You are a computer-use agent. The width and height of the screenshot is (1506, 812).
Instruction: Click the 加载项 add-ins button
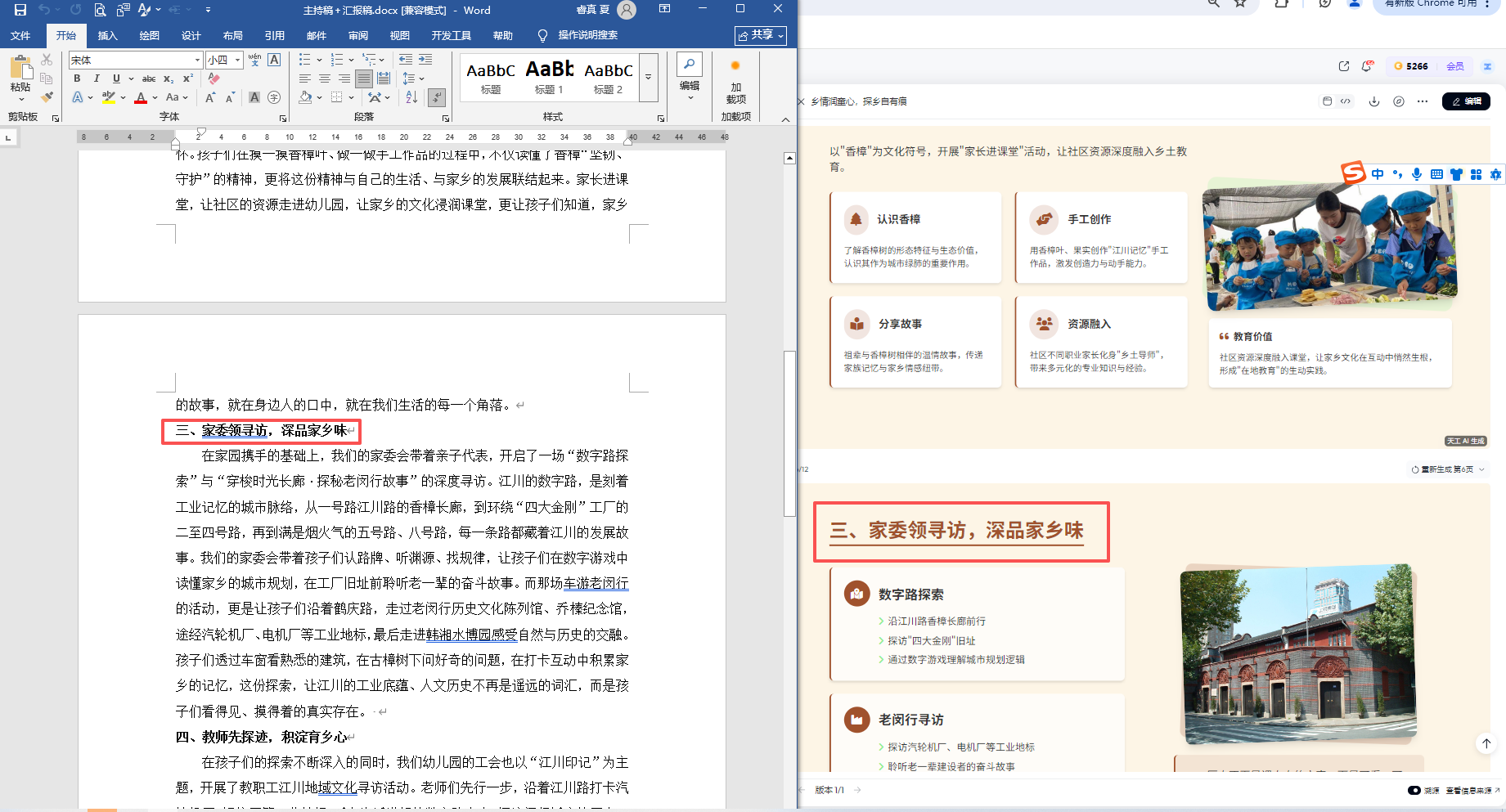pyautogui.click(x=735, y=81)
